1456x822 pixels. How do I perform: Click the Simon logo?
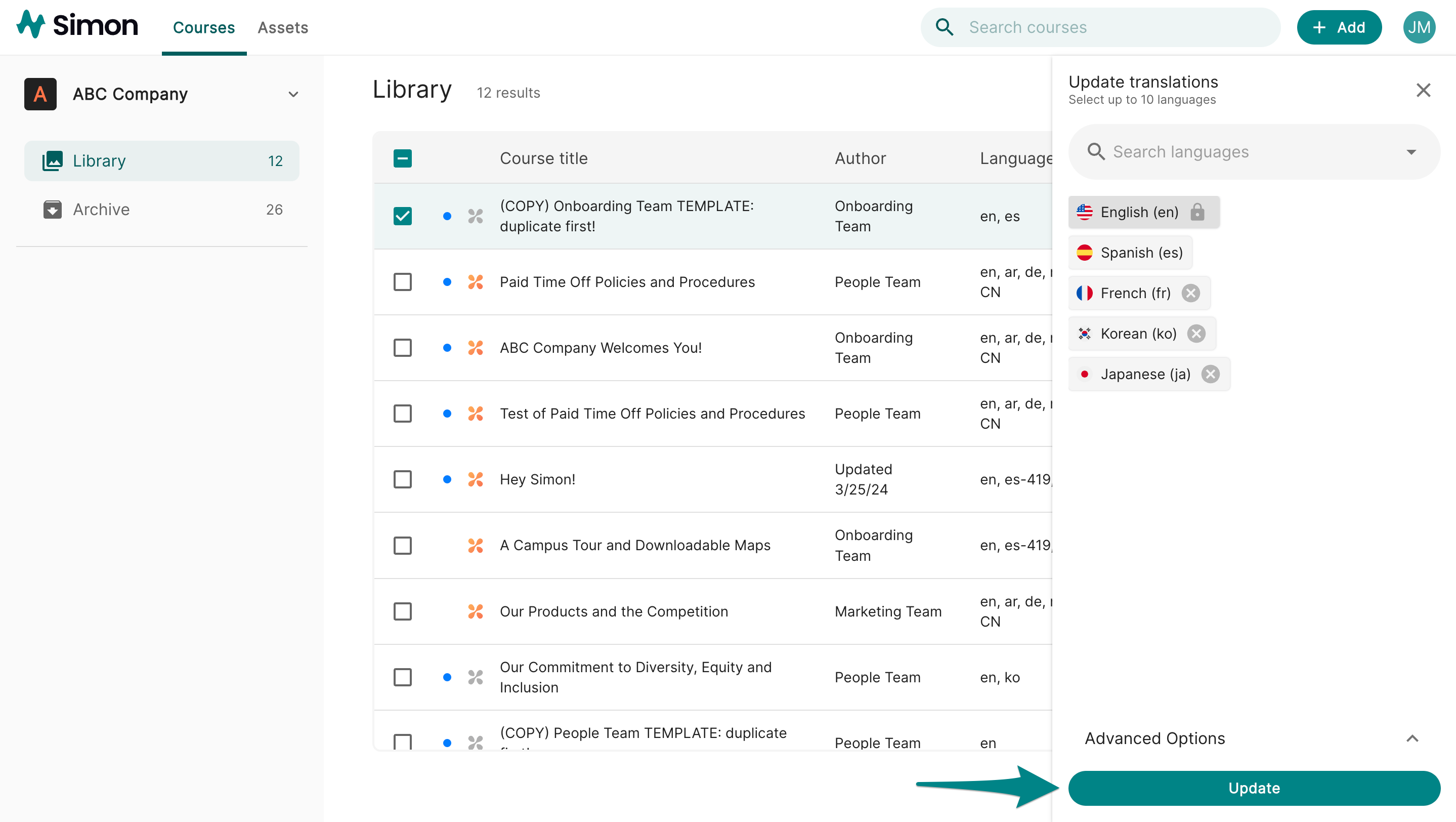coord(77,25)
